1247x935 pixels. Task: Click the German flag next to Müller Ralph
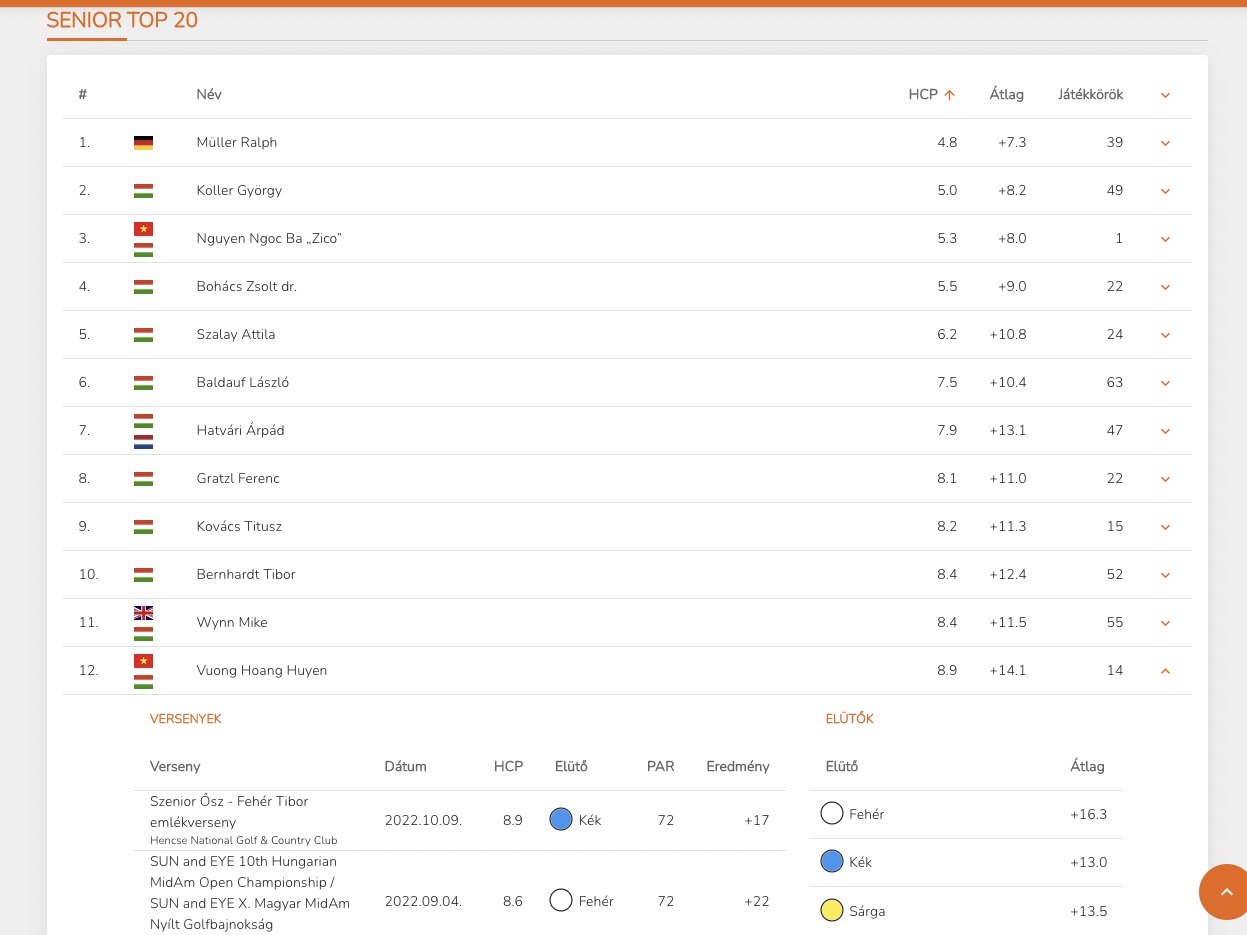click(143, 143)
